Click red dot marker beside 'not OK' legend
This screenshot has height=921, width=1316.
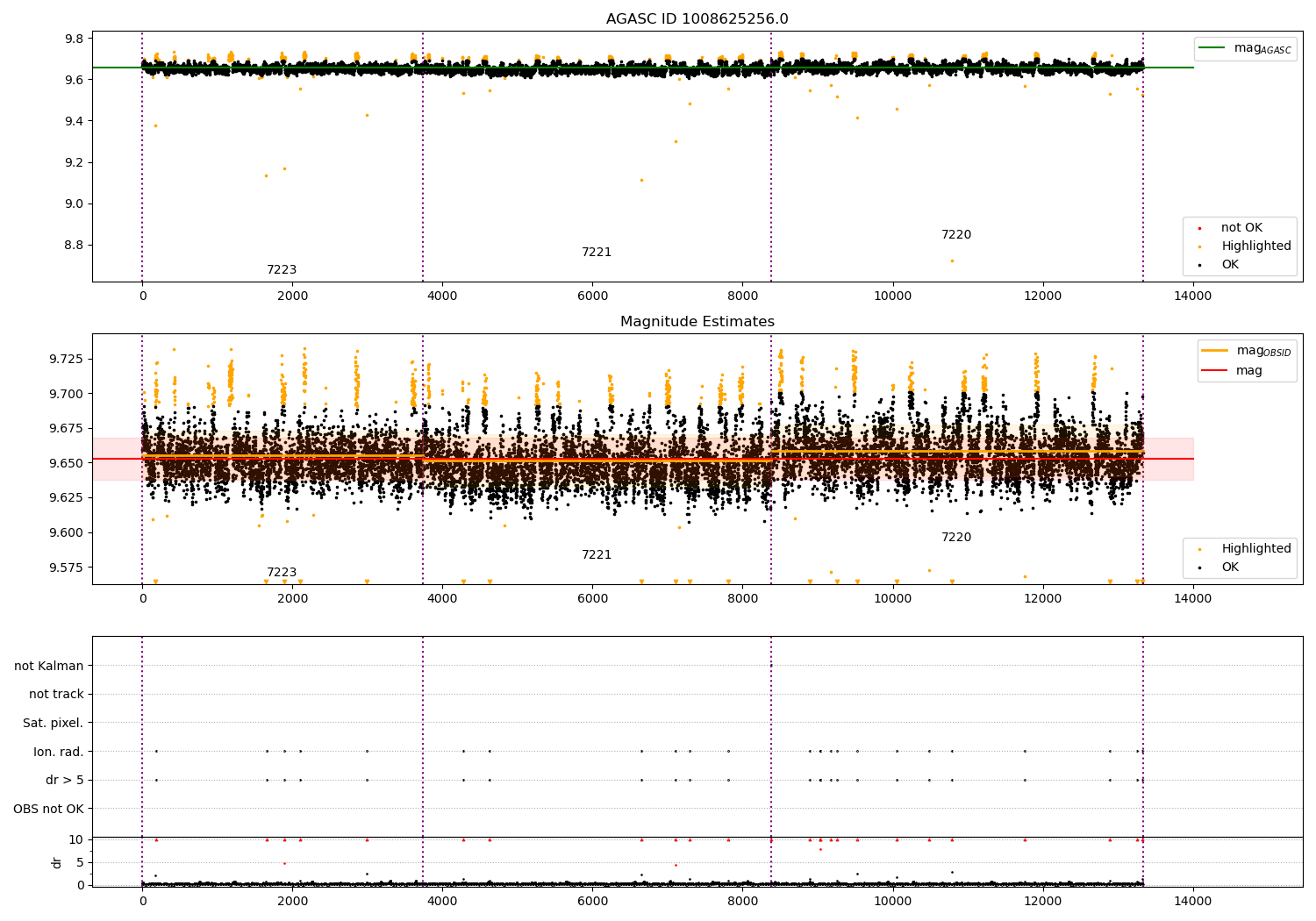(x=1199, y=228)
